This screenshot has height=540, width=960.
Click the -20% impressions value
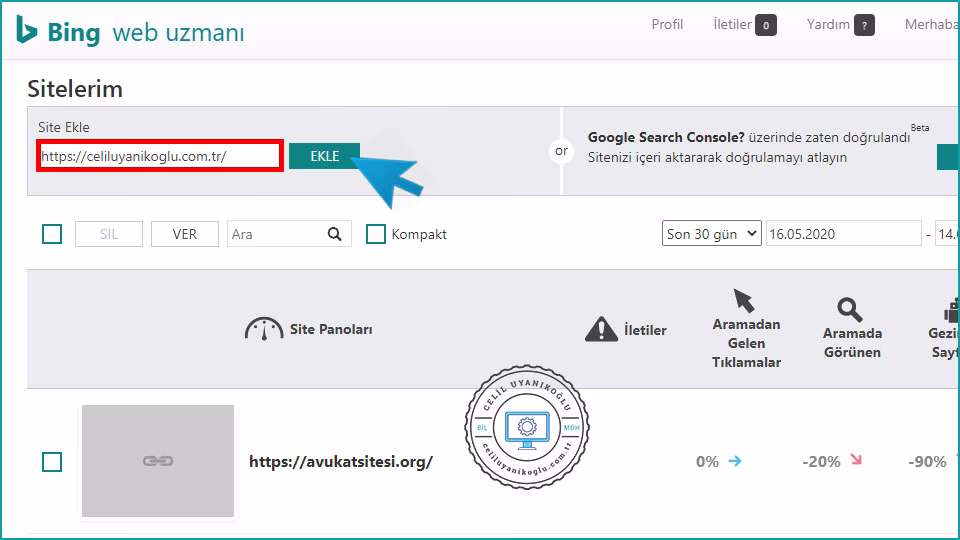(821, 462)
